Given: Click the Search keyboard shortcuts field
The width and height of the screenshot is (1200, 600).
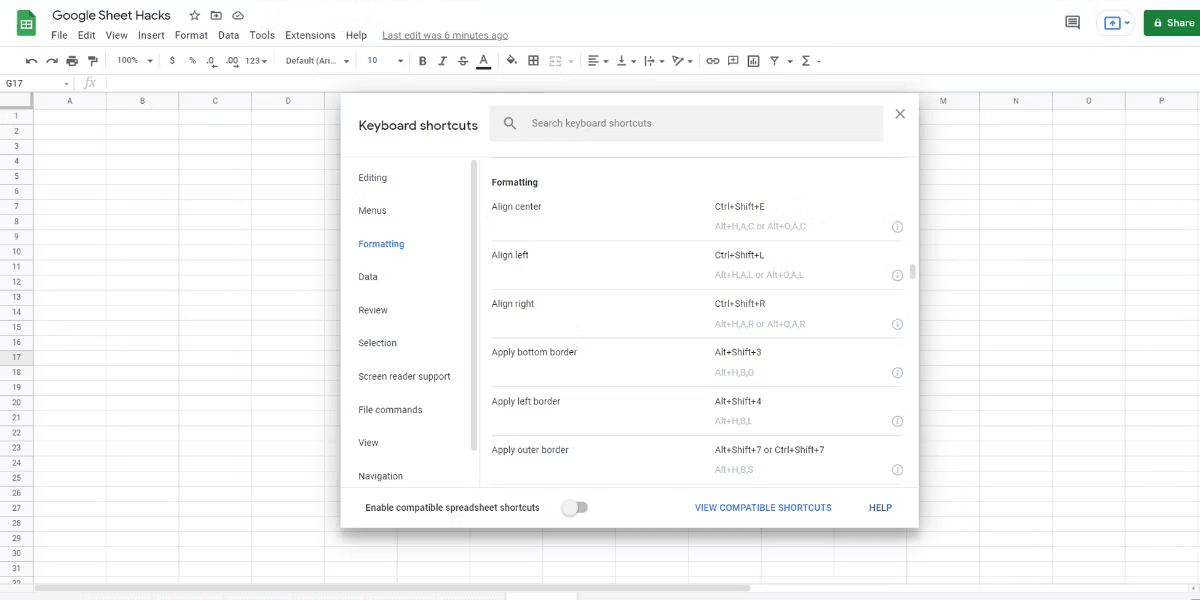Looking at the screenshot, I should tap(686, 123).
